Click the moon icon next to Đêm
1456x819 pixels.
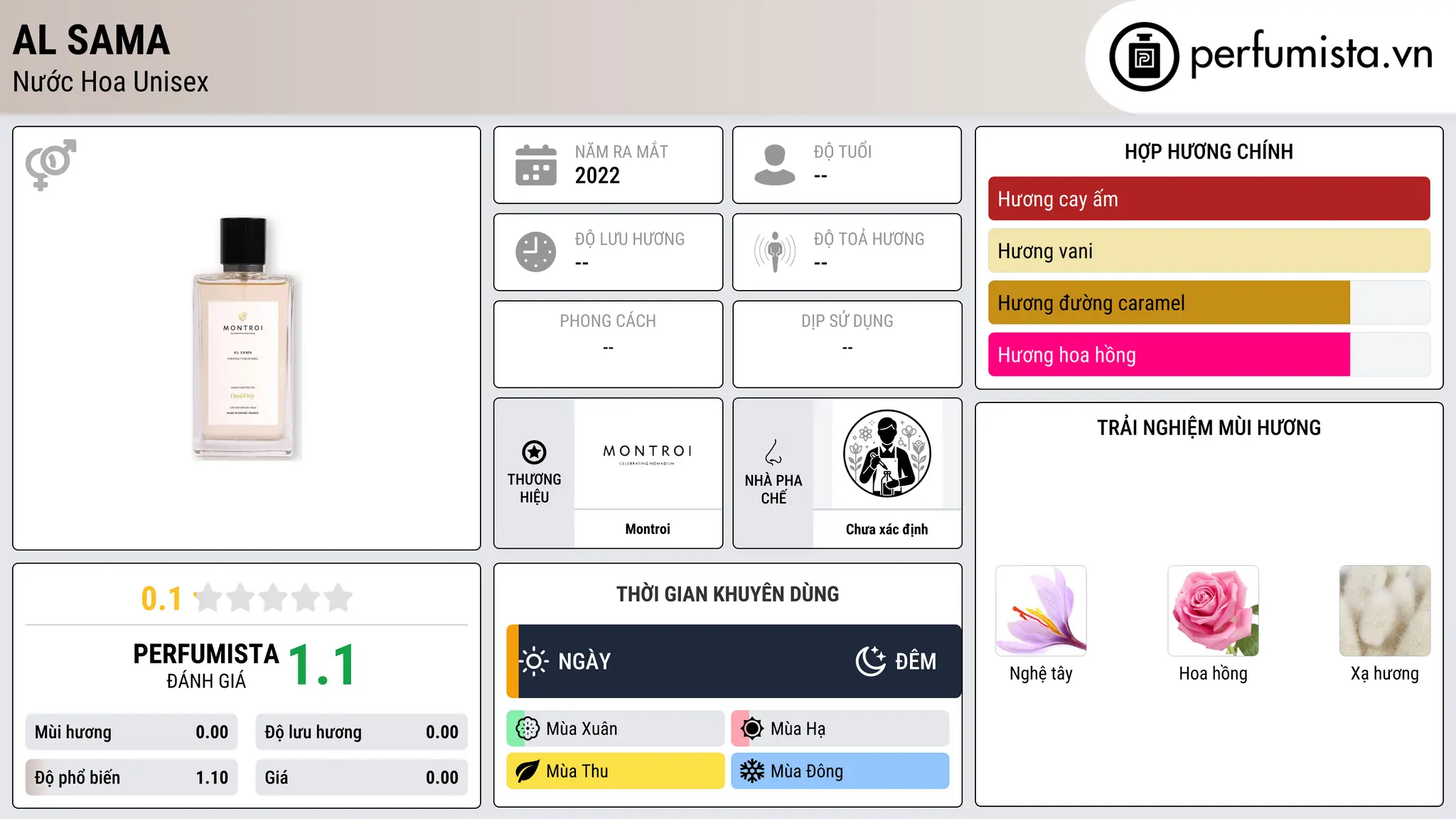(x=871, y=661)
